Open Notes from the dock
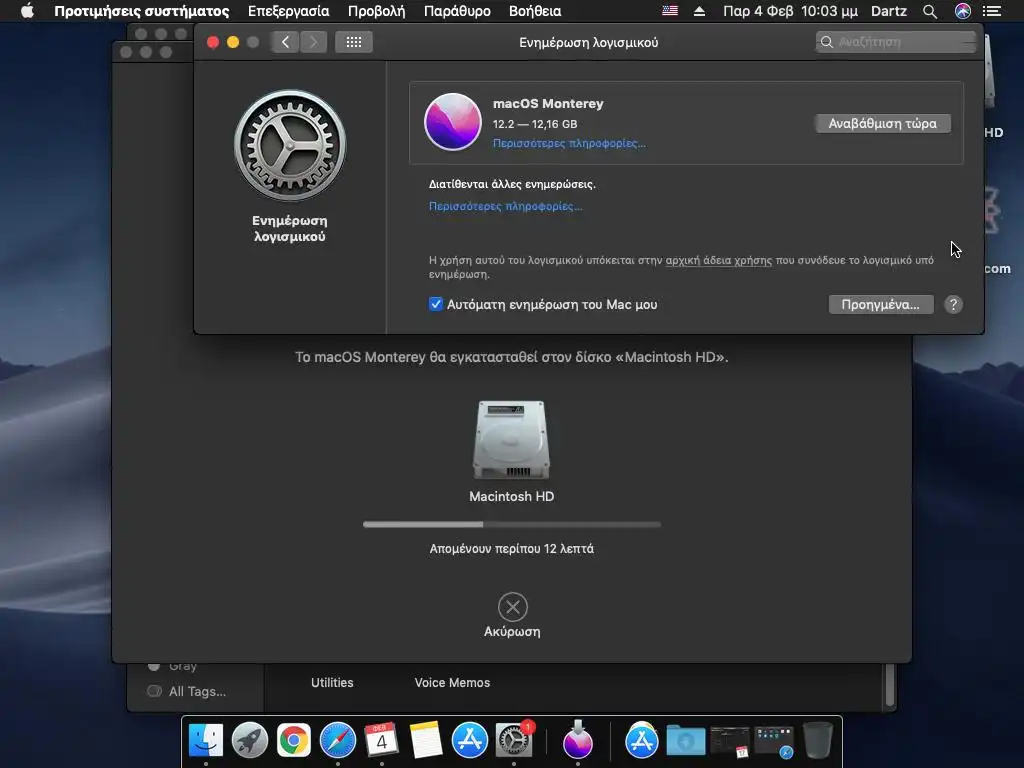Image resolution: width=1024 pixels, height=768 pixels. [x=426, y=741]
